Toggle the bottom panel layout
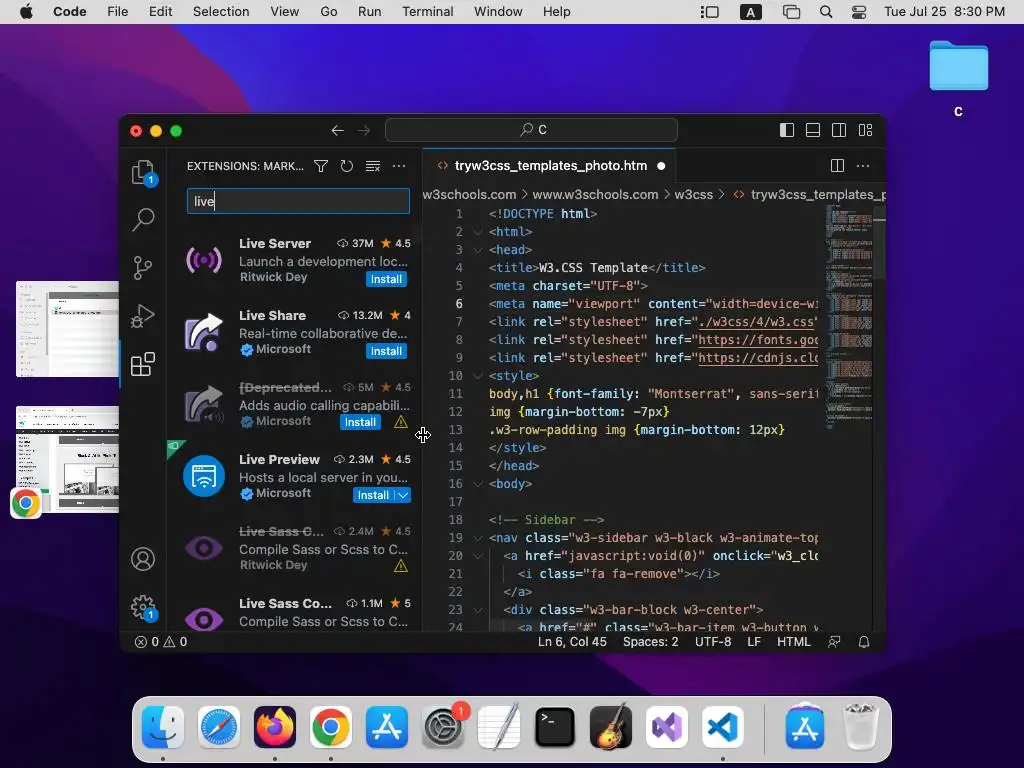The image size is (1024, 768). coord(813,131)
